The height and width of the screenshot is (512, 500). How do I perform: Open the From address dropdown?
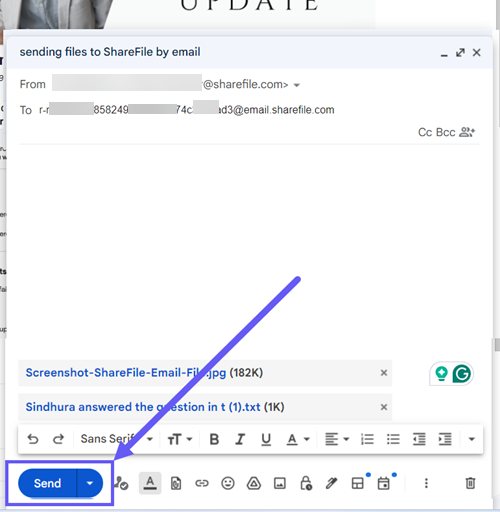tap(297, 85)
